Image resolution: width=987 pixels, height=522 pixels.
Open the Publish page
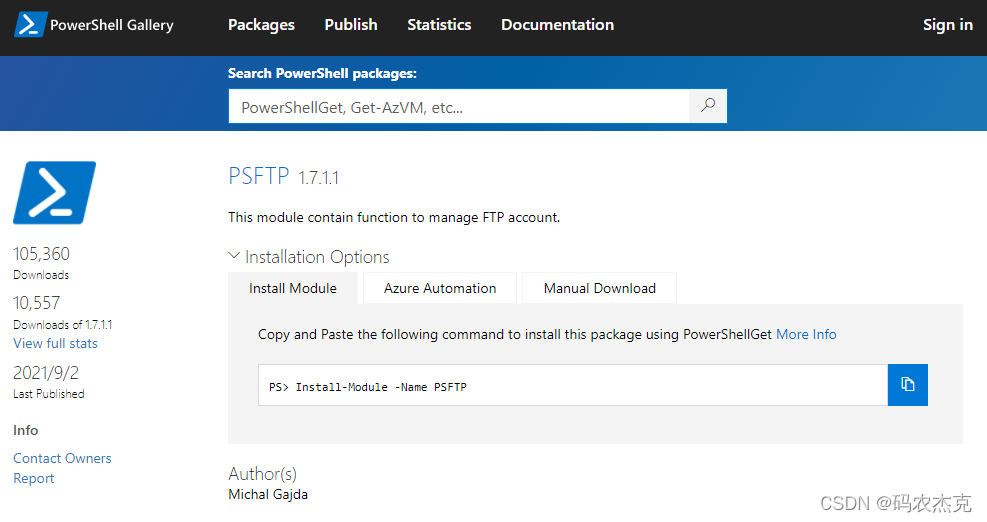click(x=351, y=25)
